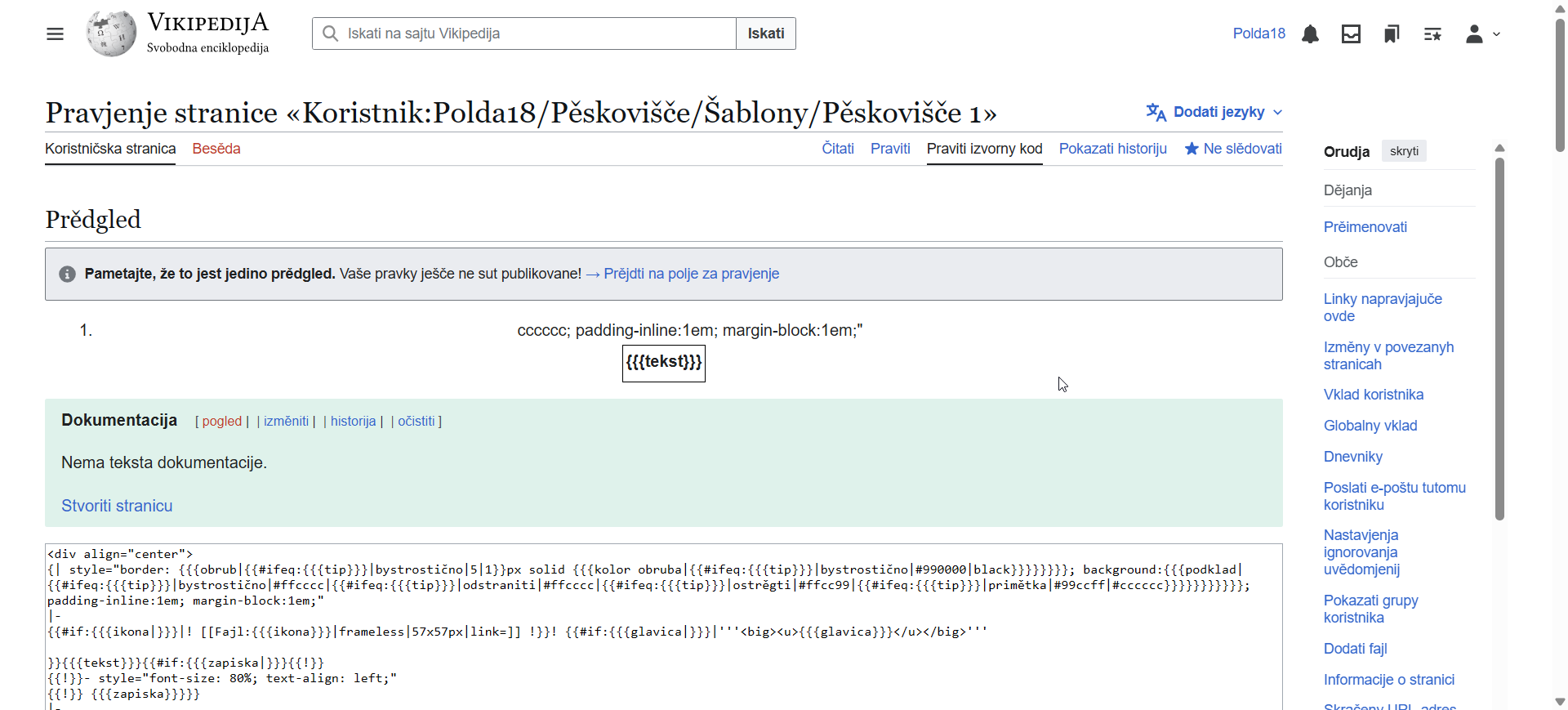Click the documentation pogled link
Viewport: 1568px width, 710px height.
click(x=222, y=421)
